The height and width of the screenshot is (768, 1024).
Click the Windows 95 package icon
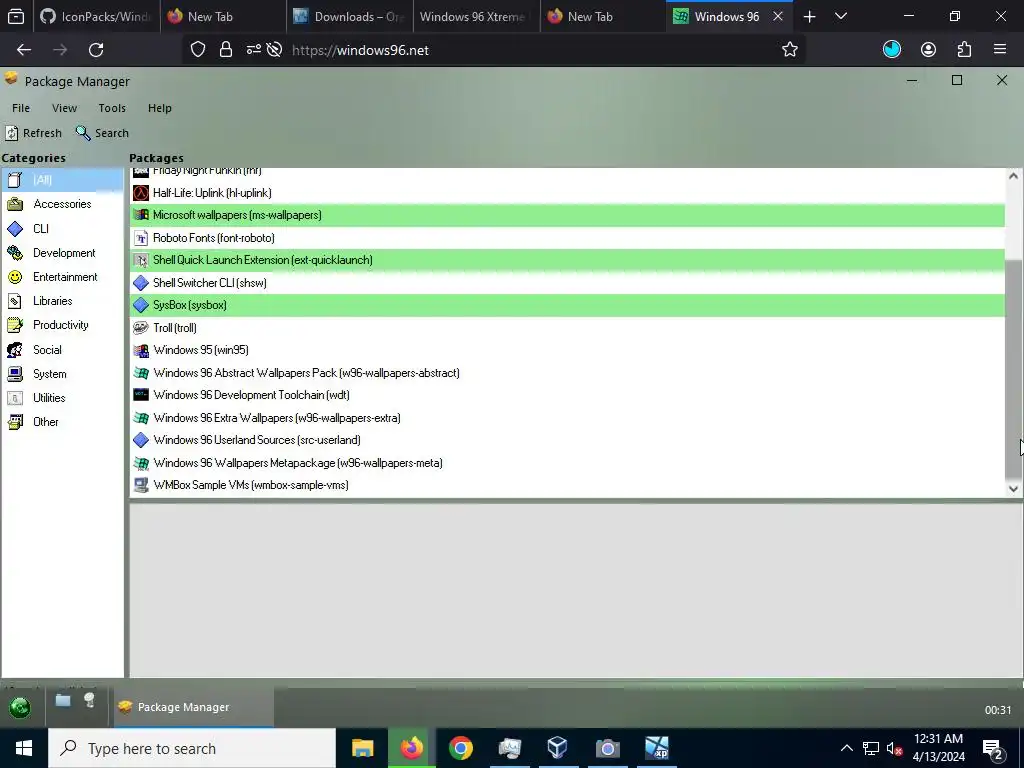click(x=141, y=351)
